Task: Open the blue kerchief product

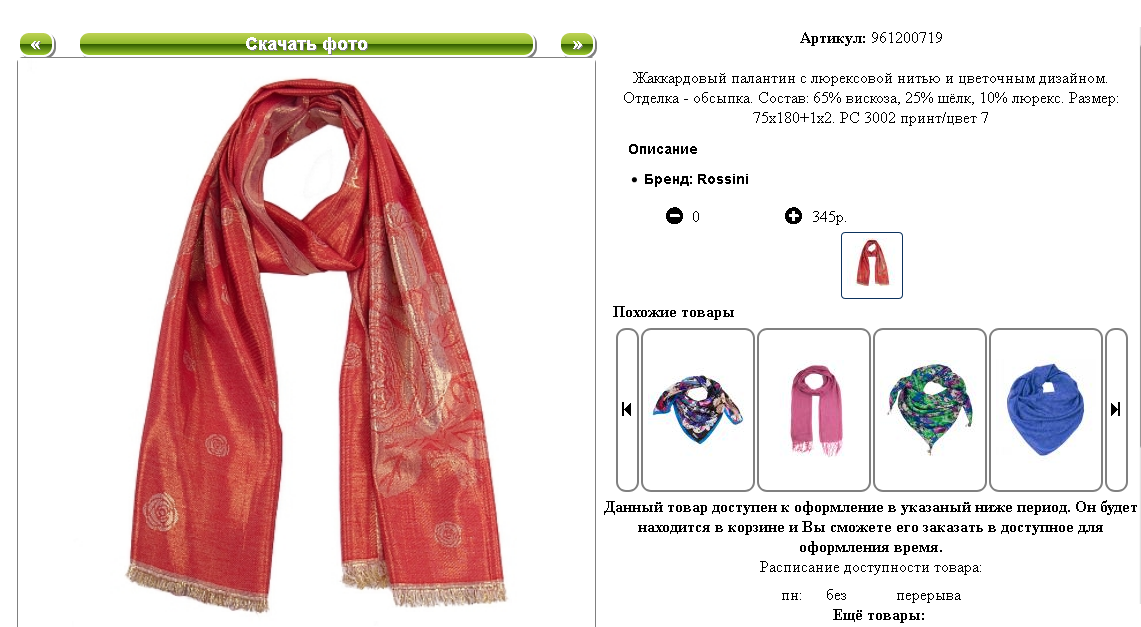Action: (x=1046, y=410)
